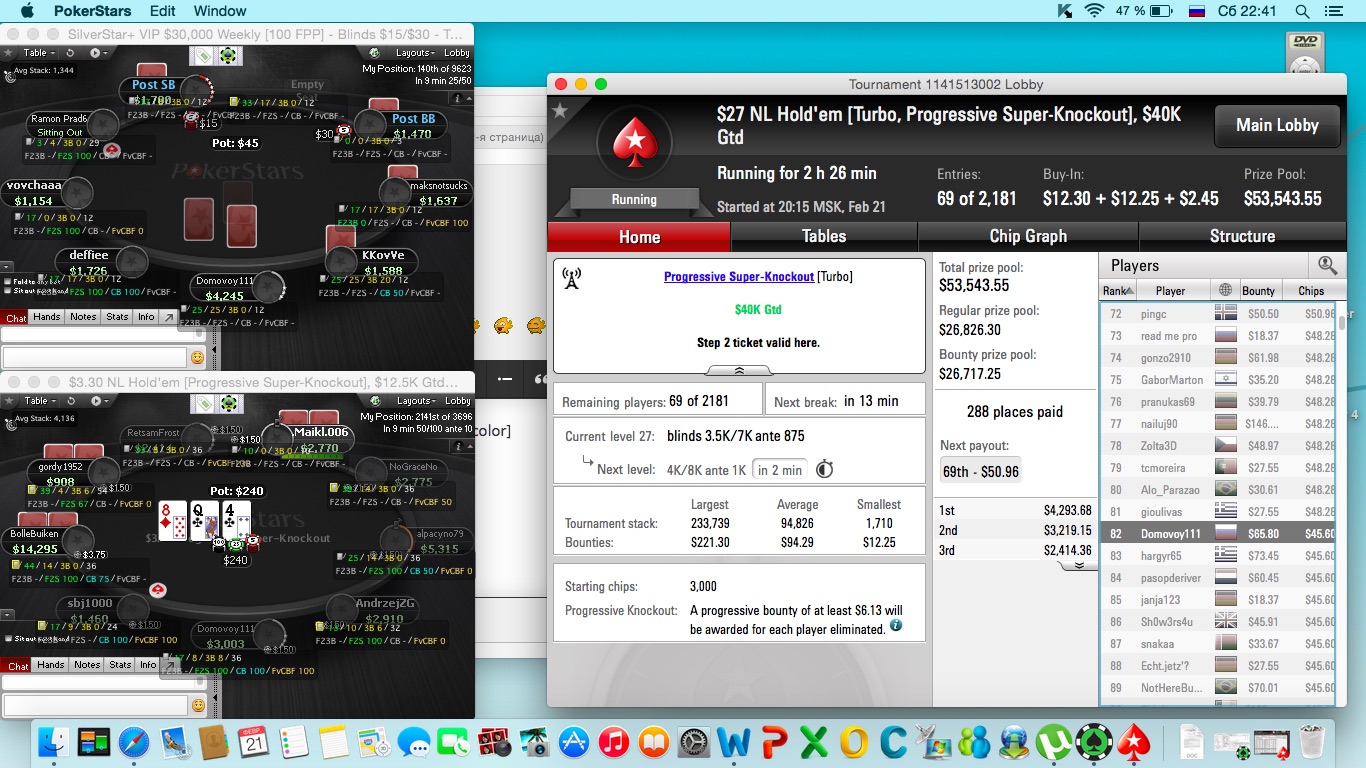Switch to the Structure tab
This screenshot has height=768, width=1366.
(x=1242, y=236)
